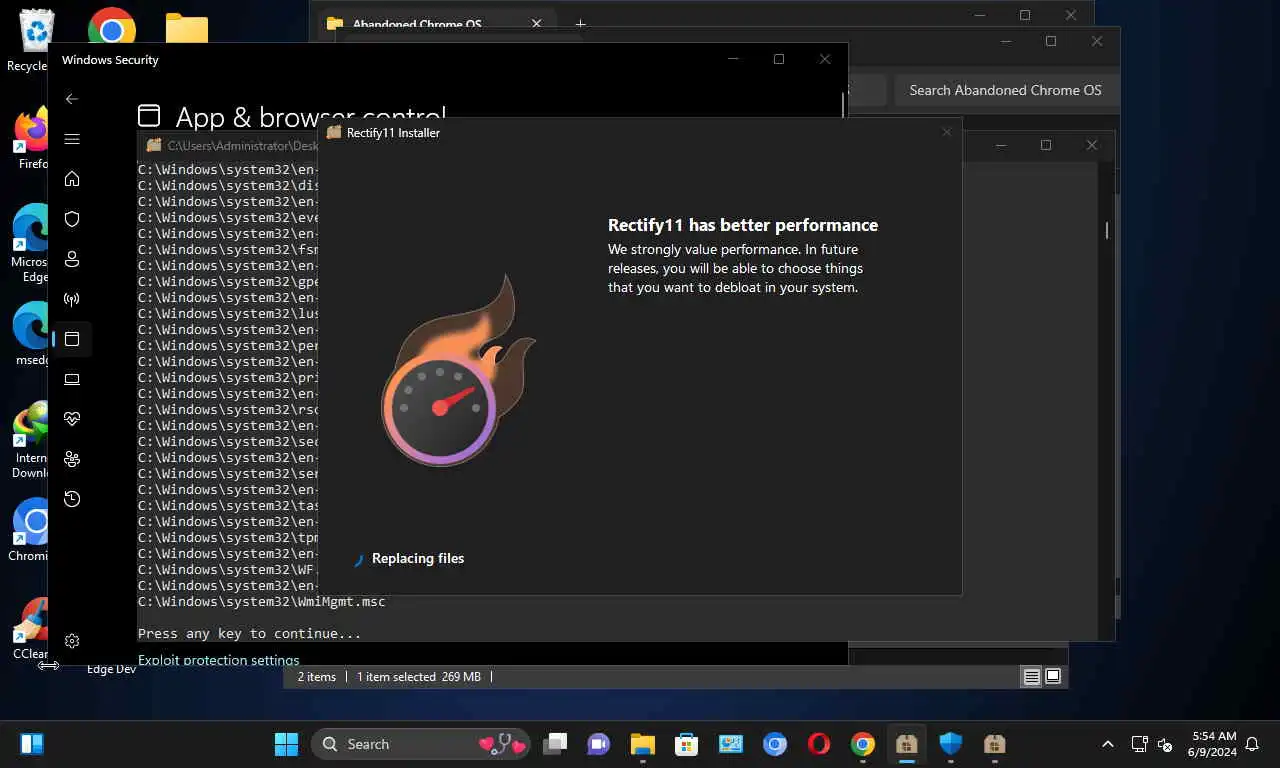Image resolution: width=1280 pixels, height=768 pixels.
Task: Go back using Windows Security back arrow
Action: pyautogui.click(x=71, y=99)
